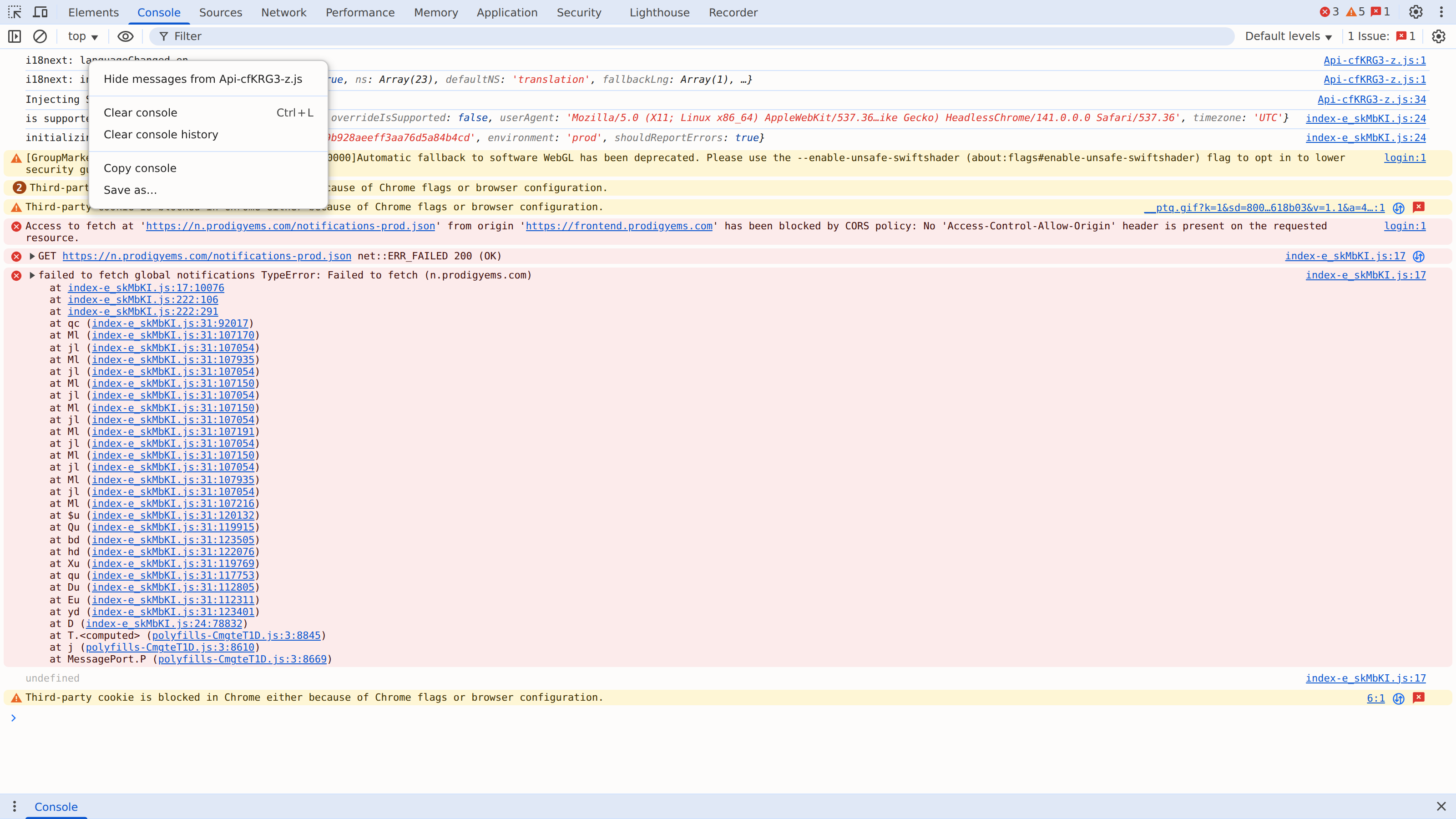The image size is (1456, 819).
Task: Open the 6:1 source link
Action: (1376, 698)
